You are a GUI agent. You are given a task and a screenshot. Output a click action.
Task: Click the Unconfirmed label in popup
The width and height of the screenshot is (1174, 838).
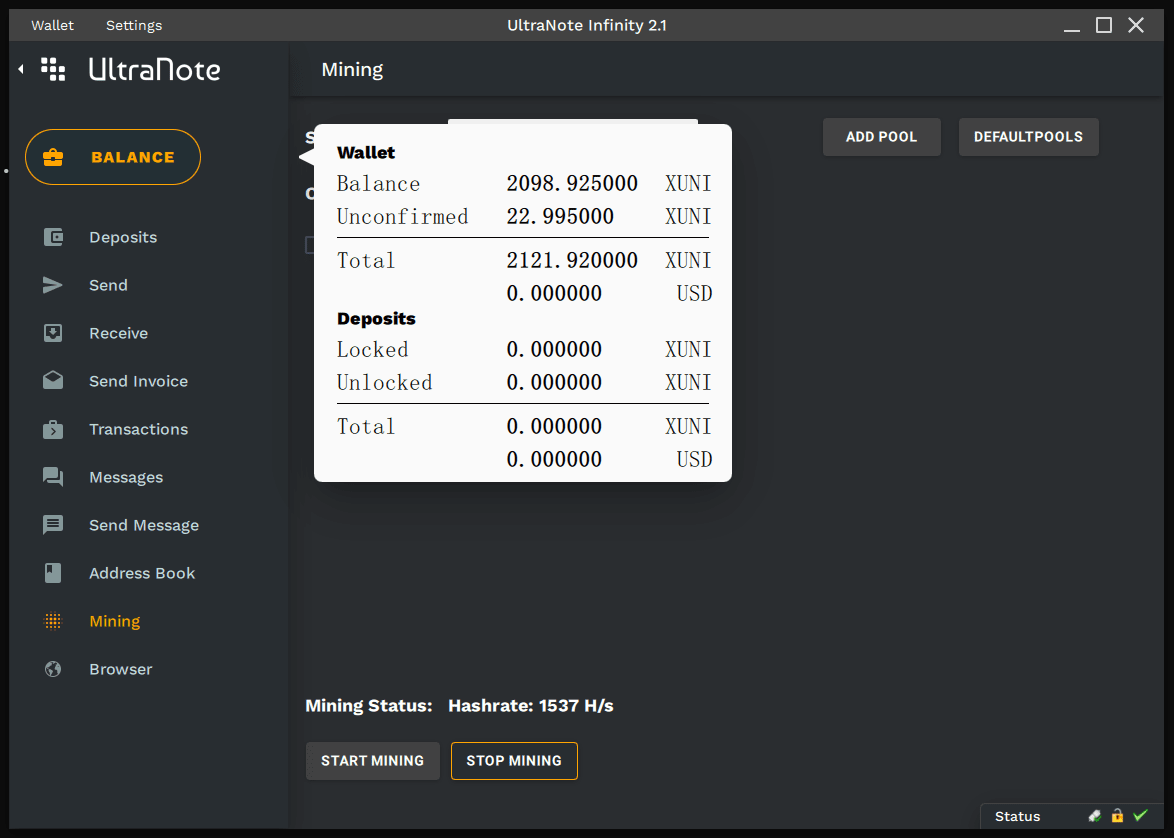[402, 216]
